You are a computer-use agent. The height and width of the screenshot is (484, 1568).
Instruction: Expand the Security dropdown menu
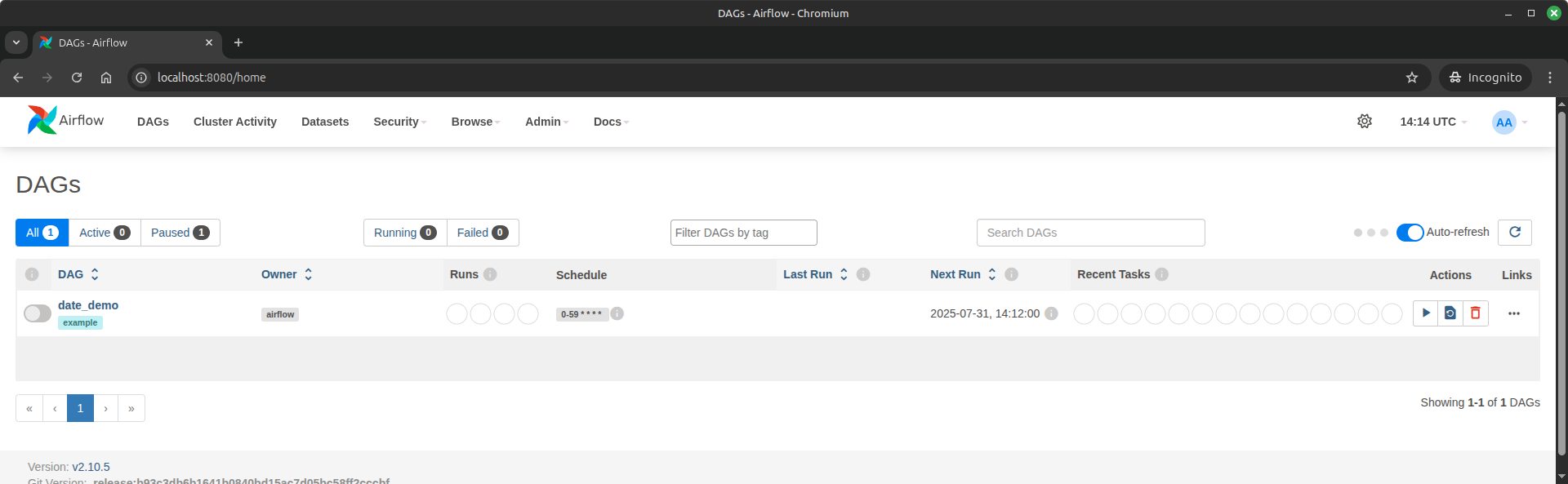pos(399,122)
